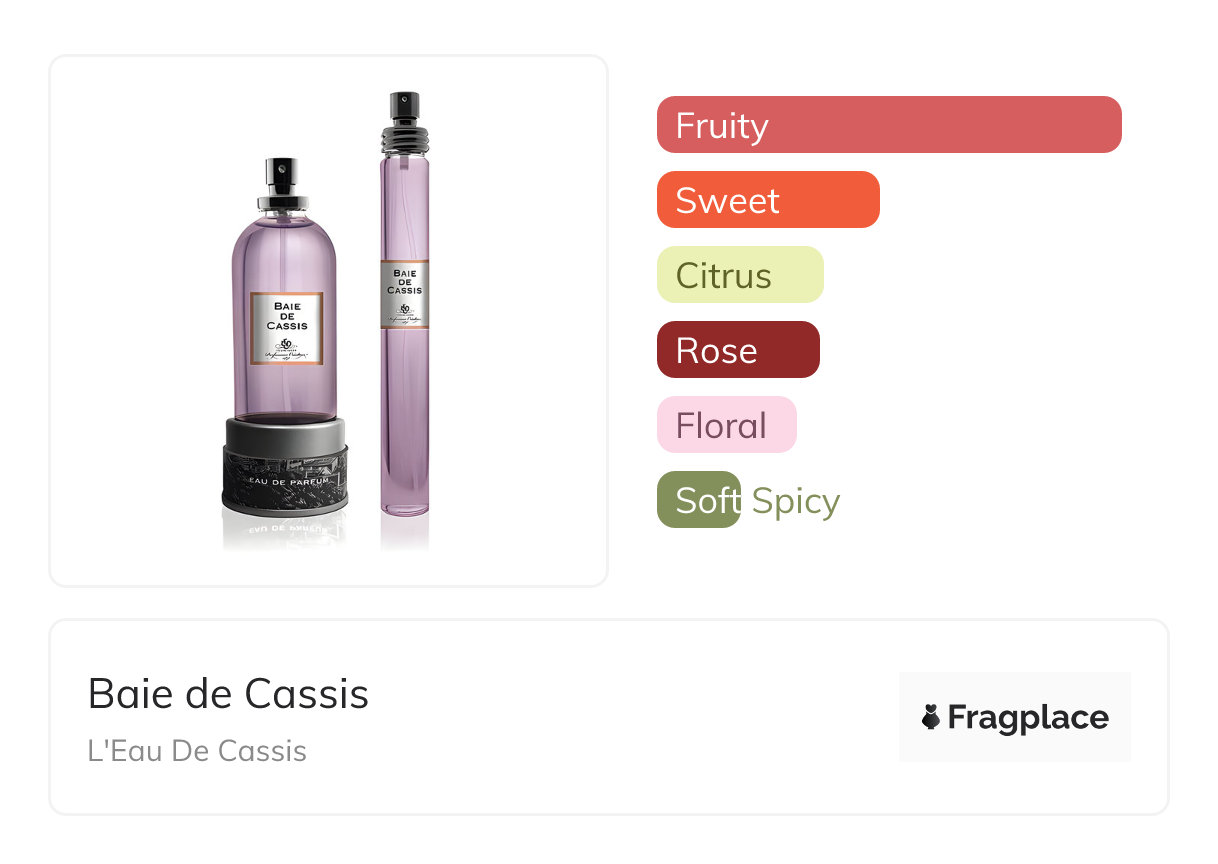
Task: Choose the dark red Rose accord bar
Action: [738, 350]
